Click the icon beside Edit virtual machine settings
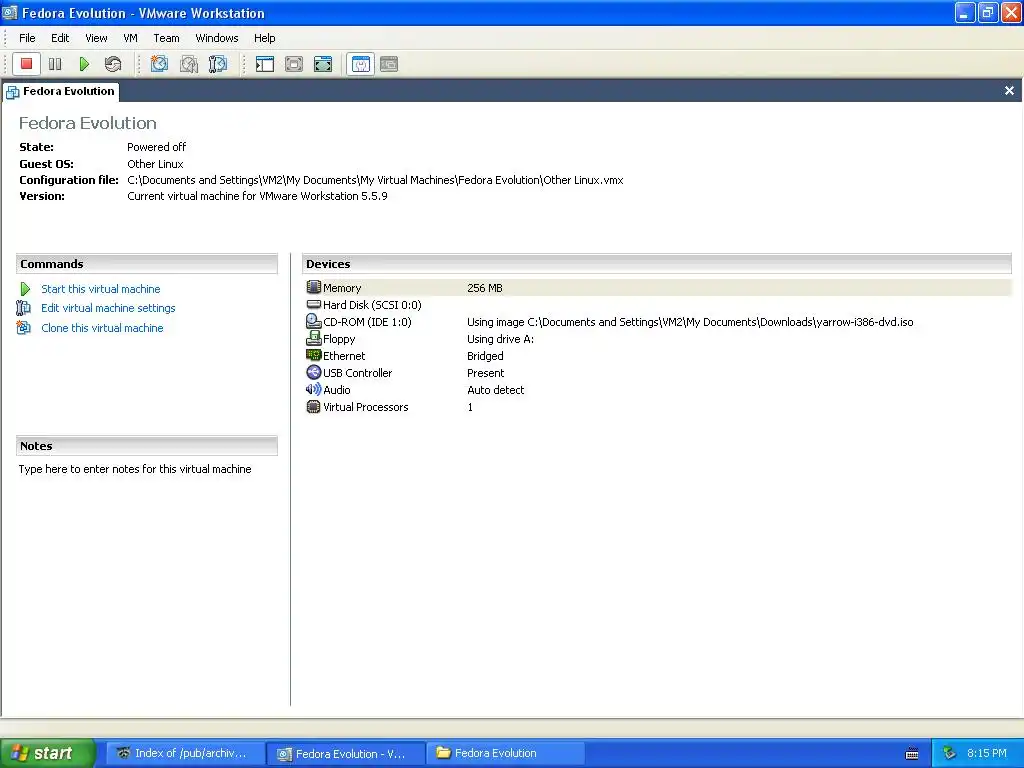The height and width of the screenshot is (768, 1024). (x=24, y=308)
